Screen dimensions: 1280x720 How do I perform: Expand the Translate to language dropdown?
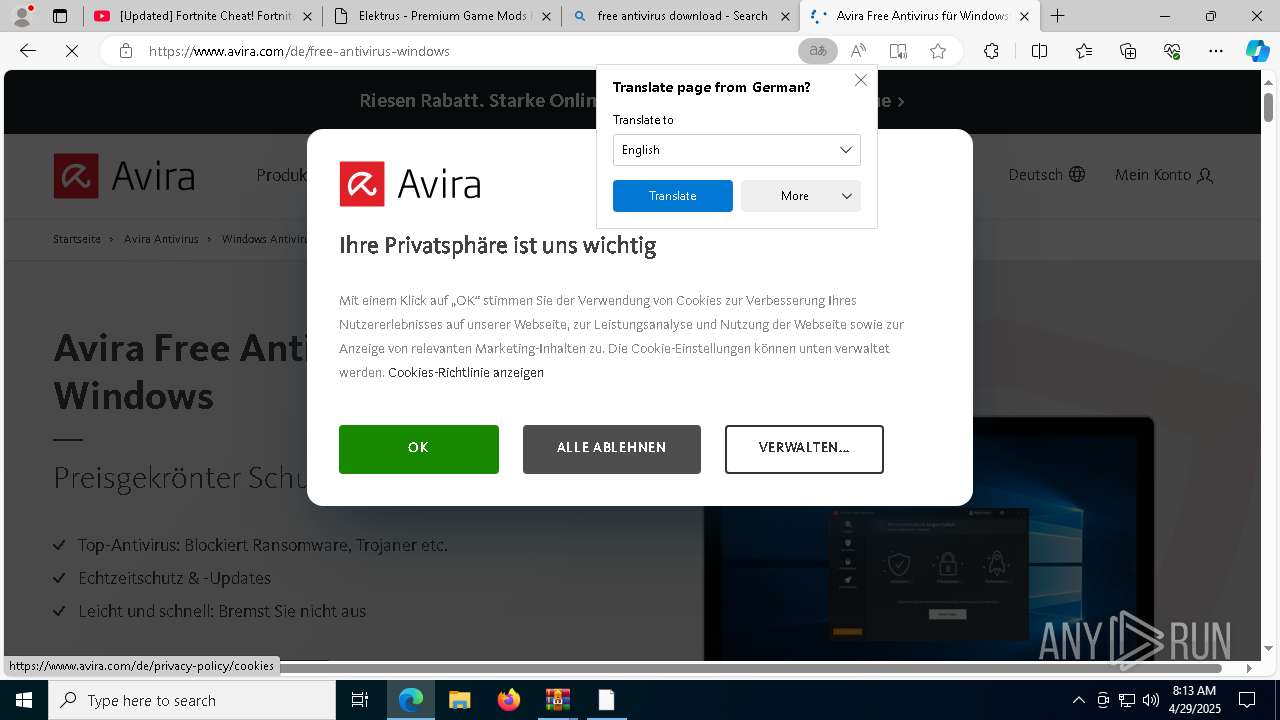tap(737, 150)
